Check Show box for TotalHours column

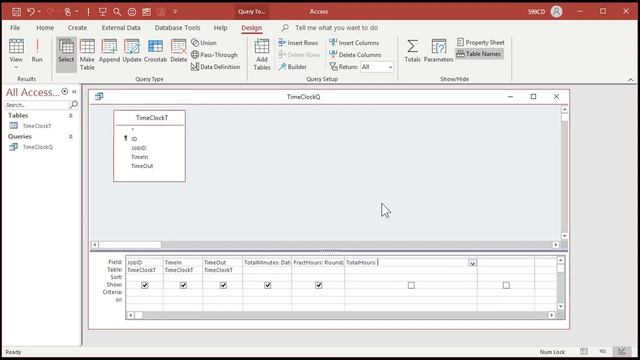411,285
